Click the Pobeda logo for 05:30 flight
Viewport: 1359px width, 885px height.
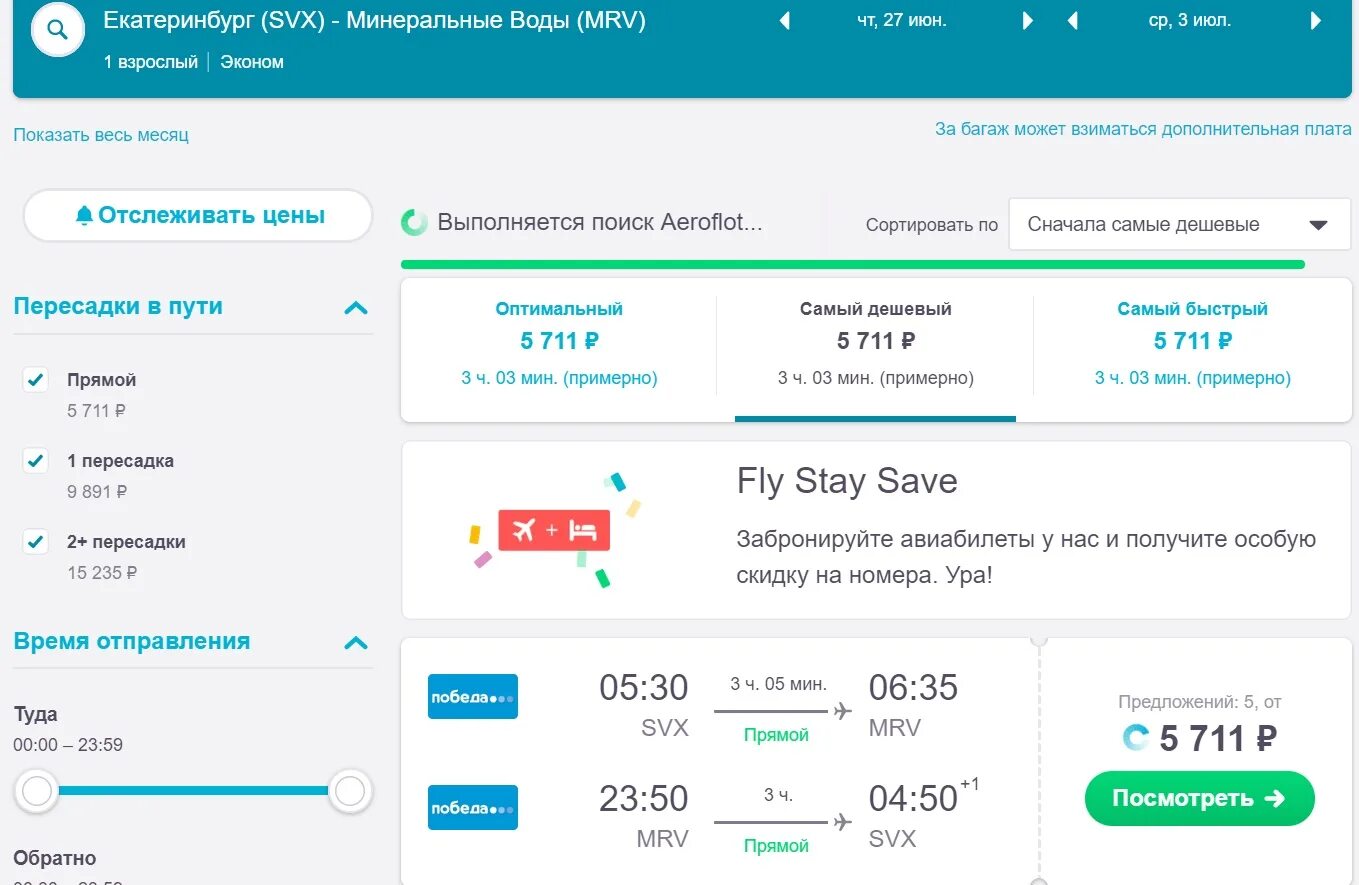point(473,696)
